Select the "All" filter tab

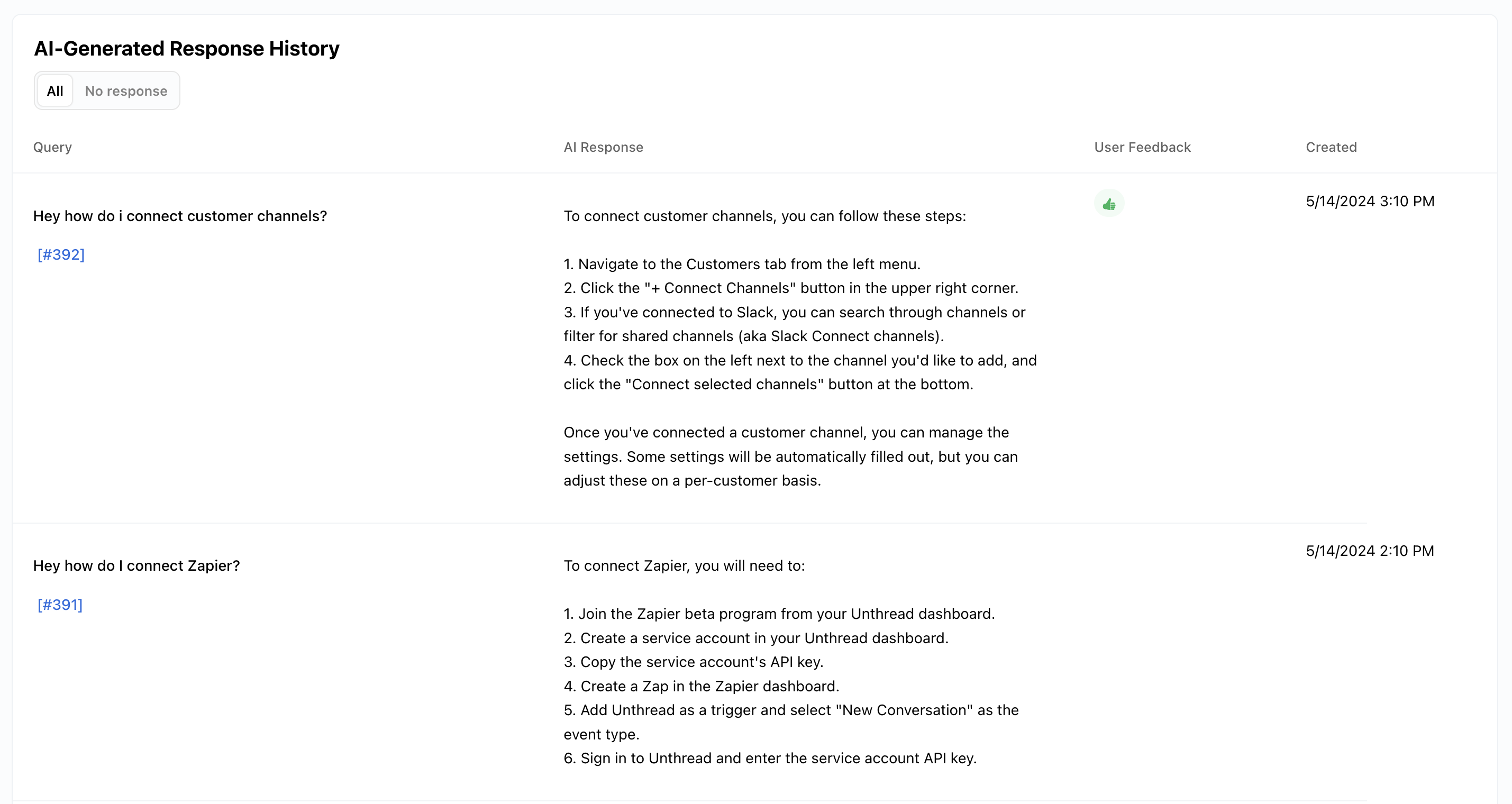tap(54, 90)
